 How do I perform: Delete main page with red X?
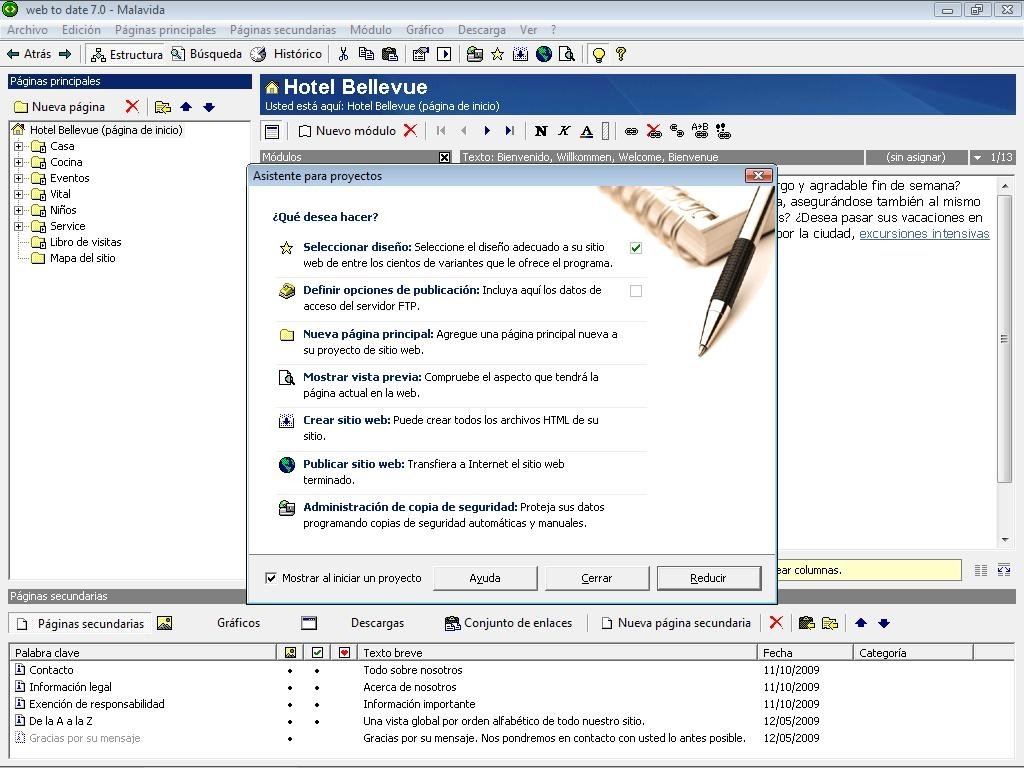tap(132, 106)
